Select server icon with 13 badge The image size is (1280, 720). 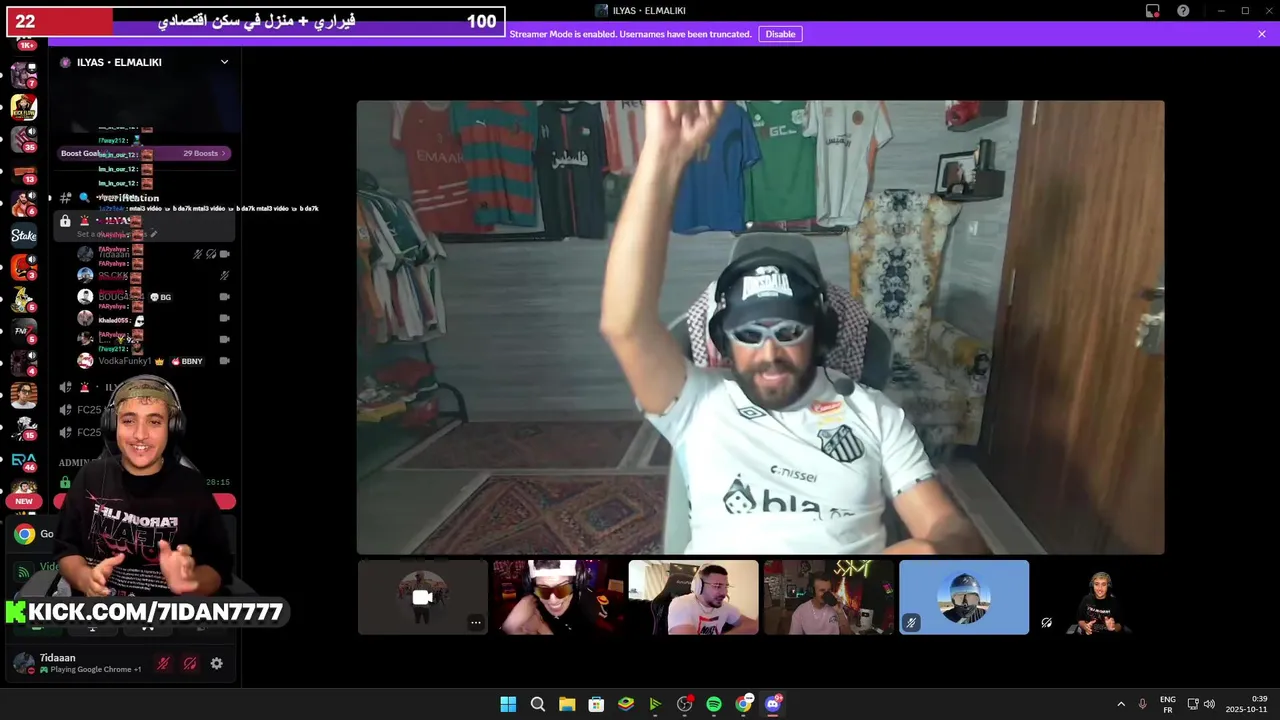click(x=24, y=172)
